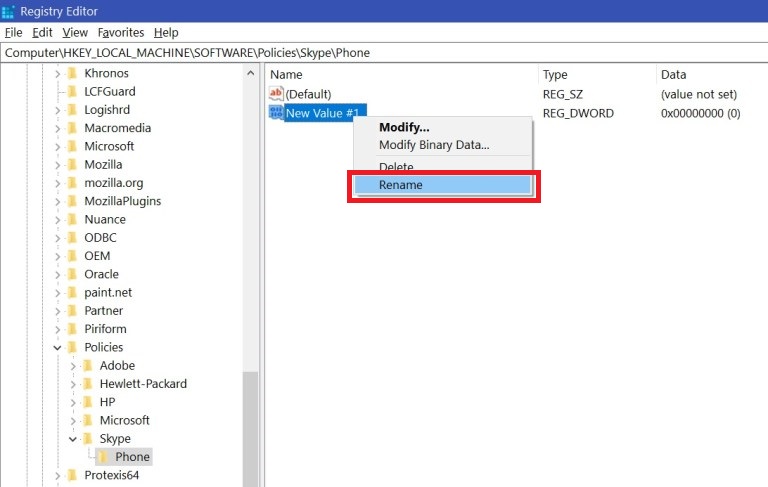
Task: Expand the Microsoft node below Macromedia
Action: tap(57, 147)
